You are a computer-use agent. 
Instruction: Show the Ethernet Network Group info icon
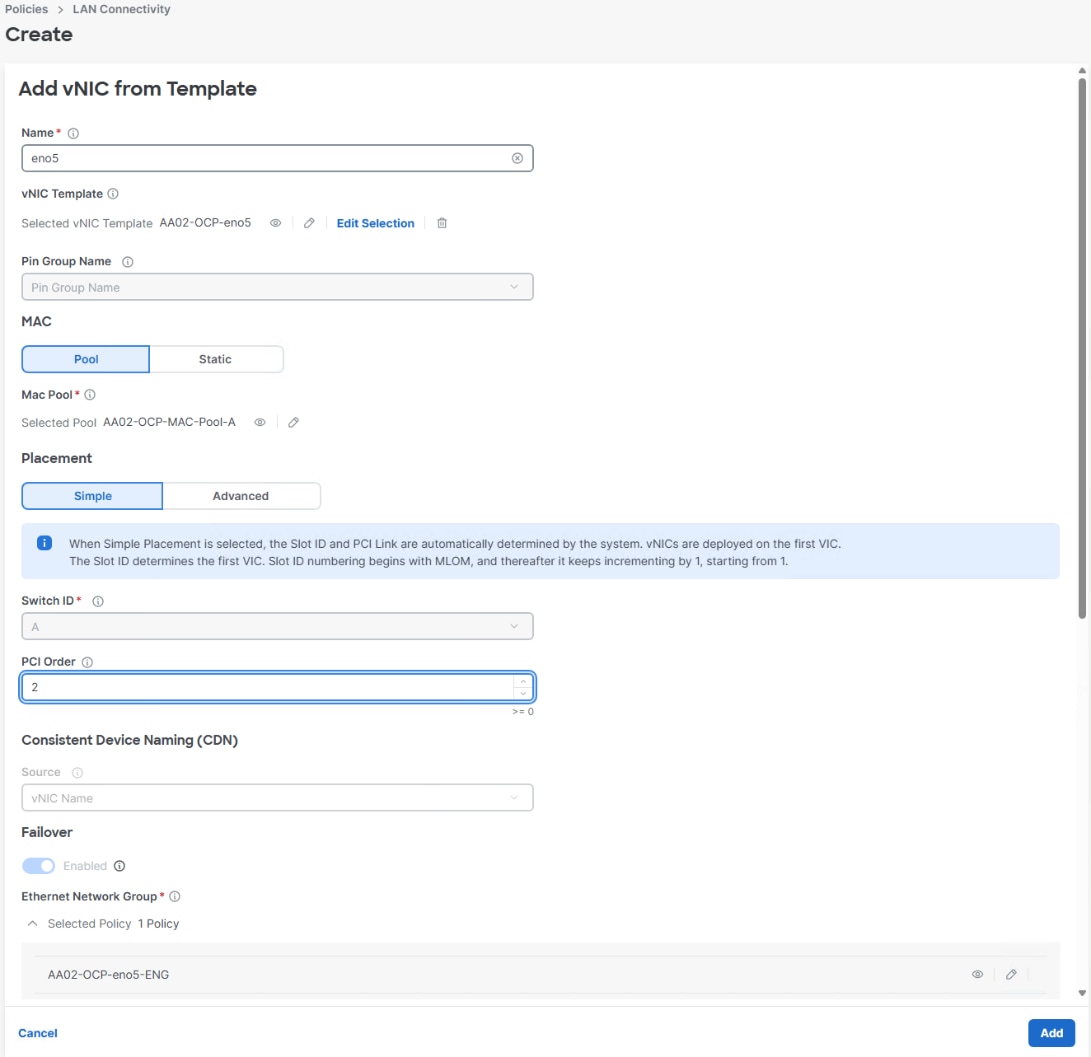coord(175,896)
